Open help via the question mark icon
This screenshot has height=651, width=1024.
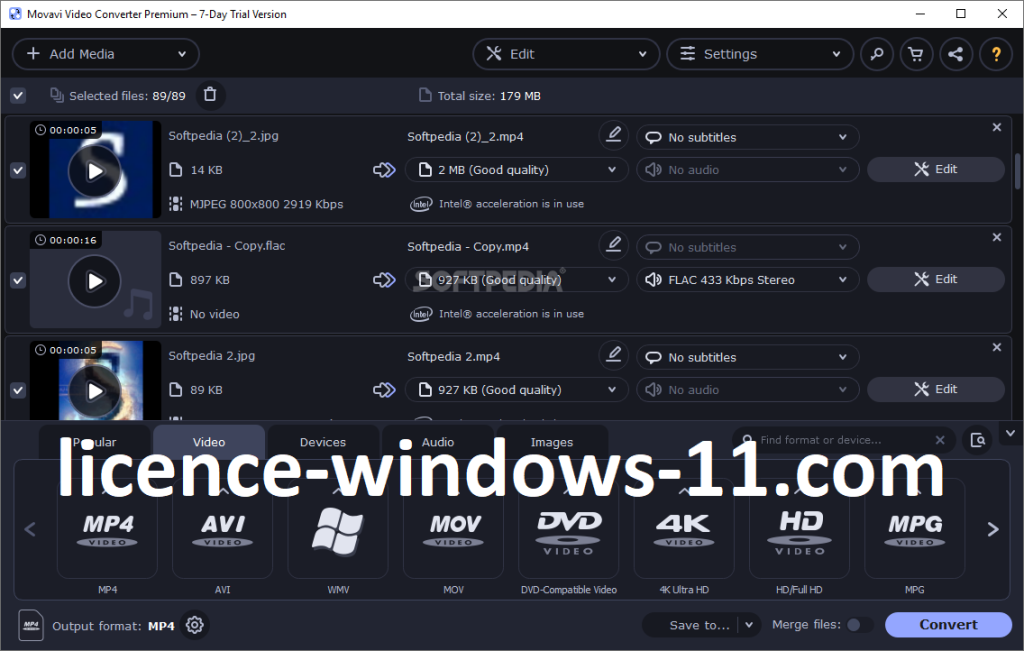pyautogui.click(x=995, y=54)
